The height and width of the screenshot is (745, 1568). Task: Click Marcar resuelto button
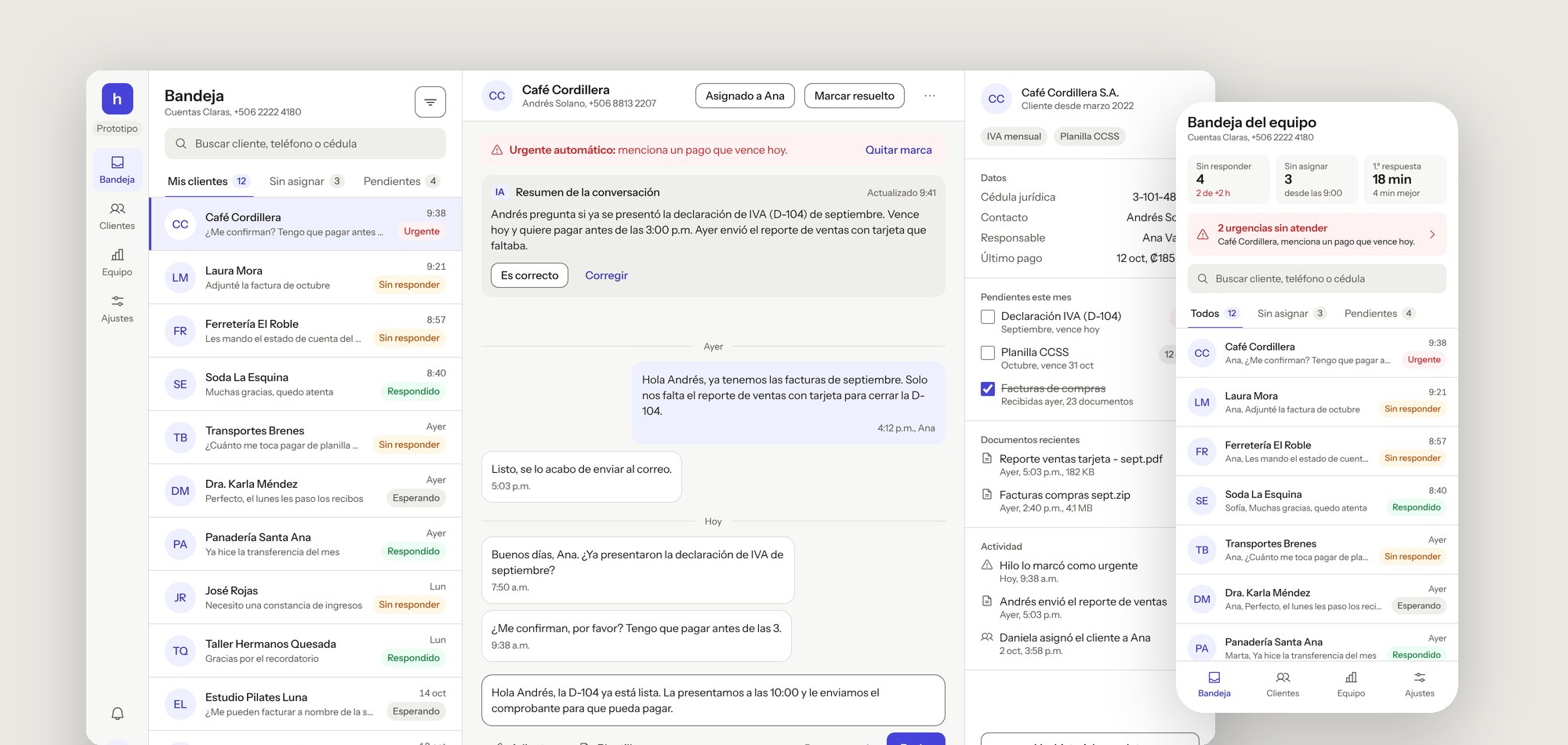tap(855, 96)
